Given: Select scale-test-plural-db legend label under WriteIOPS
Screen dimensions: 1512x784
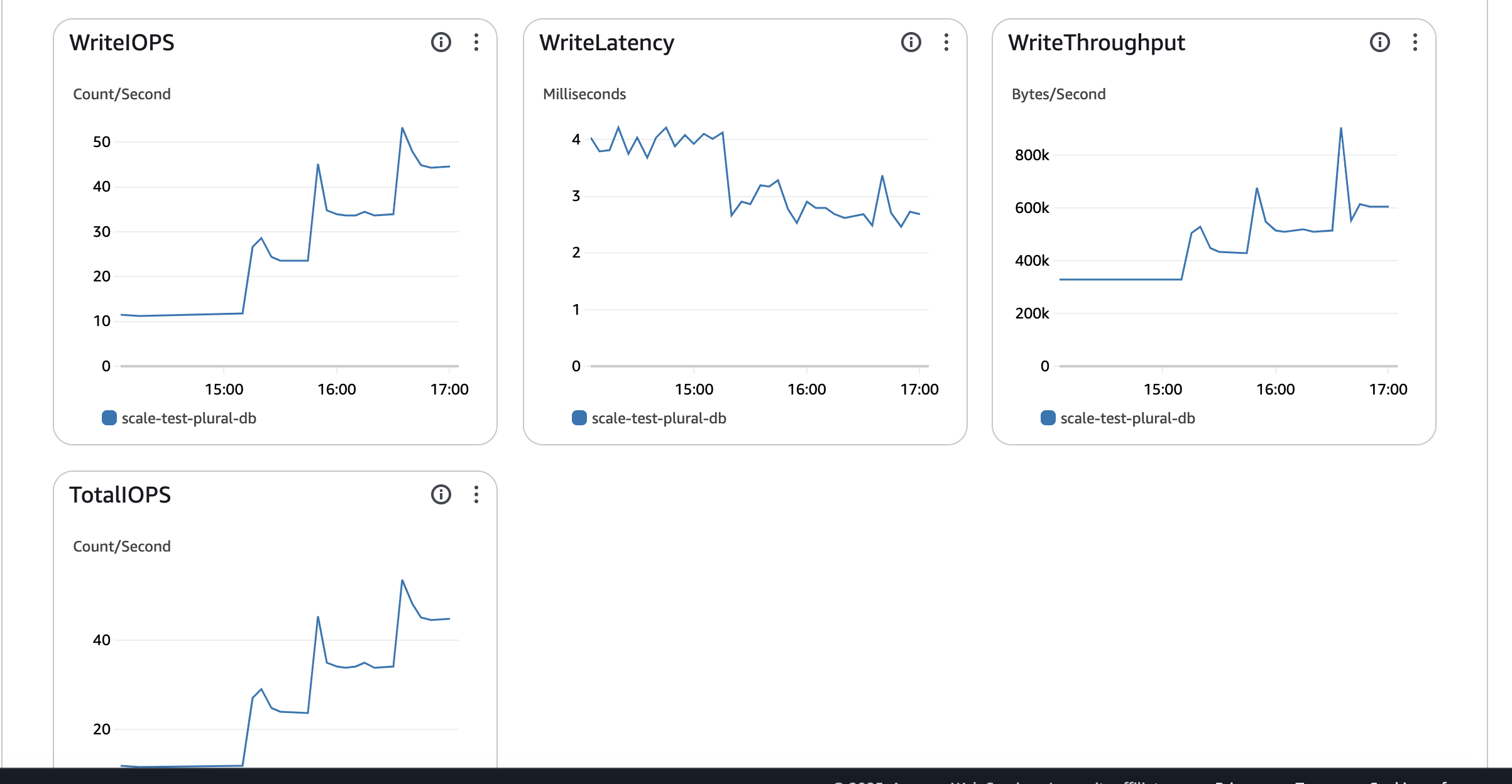Looking at the screenshot, I should pos(189,418).
